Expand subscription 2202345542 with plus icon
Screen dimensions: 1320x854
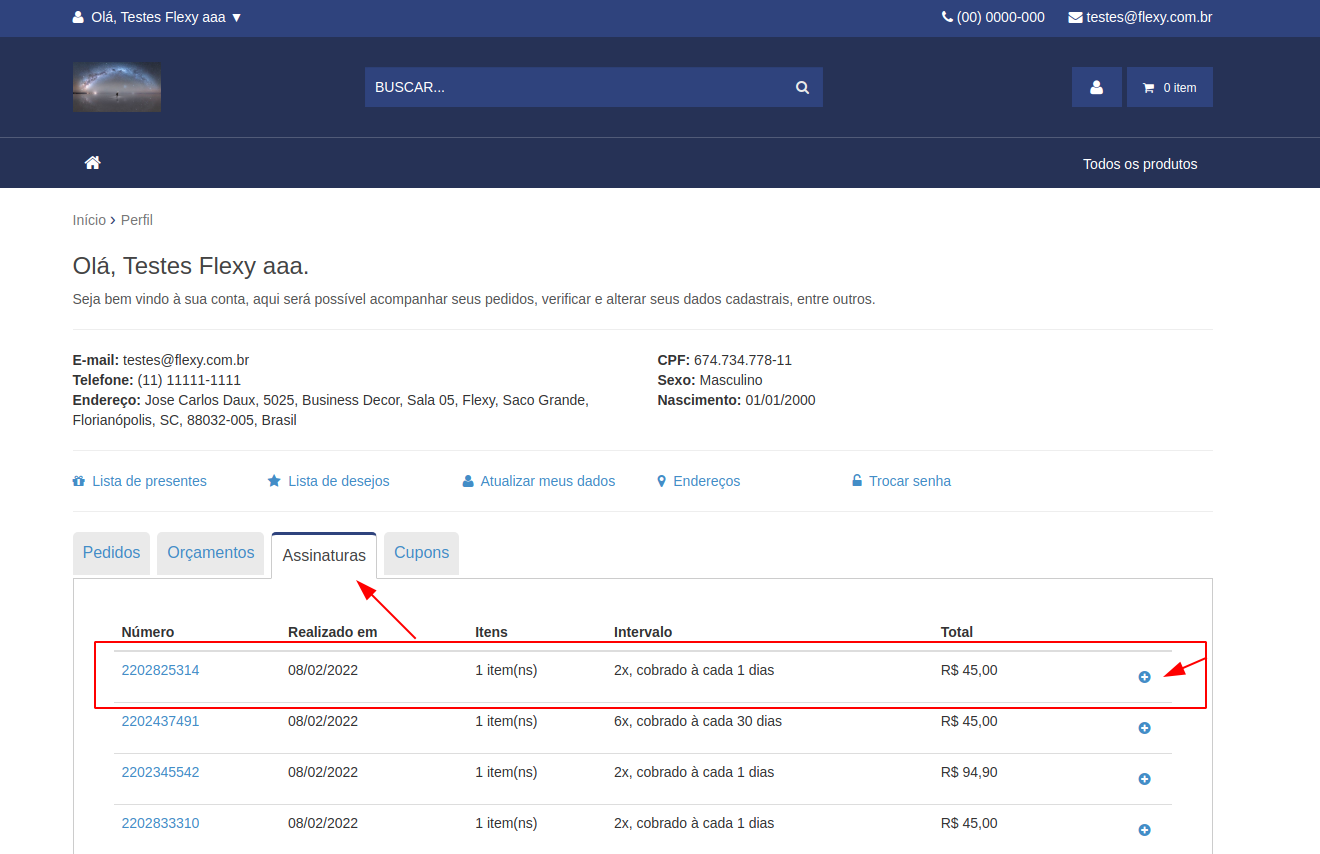pos(1144,779)
